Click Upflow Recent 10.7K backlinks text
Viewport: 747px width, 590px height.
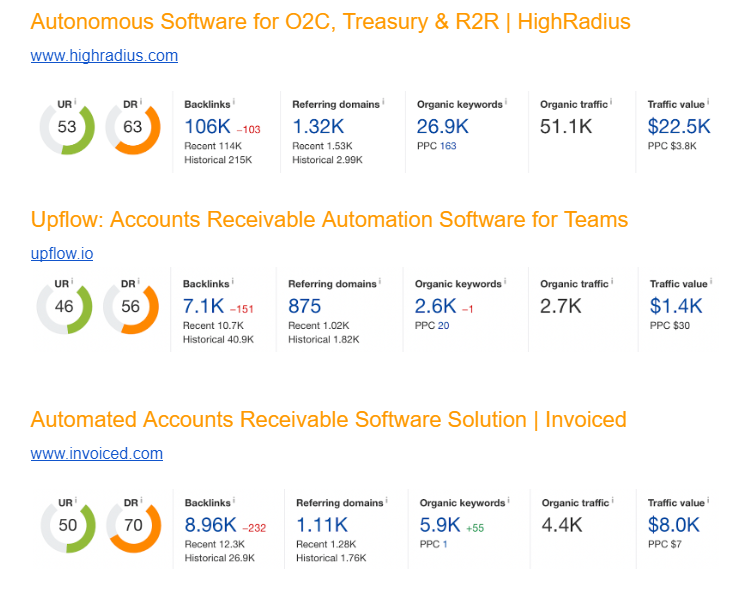[x=213, y=326]
